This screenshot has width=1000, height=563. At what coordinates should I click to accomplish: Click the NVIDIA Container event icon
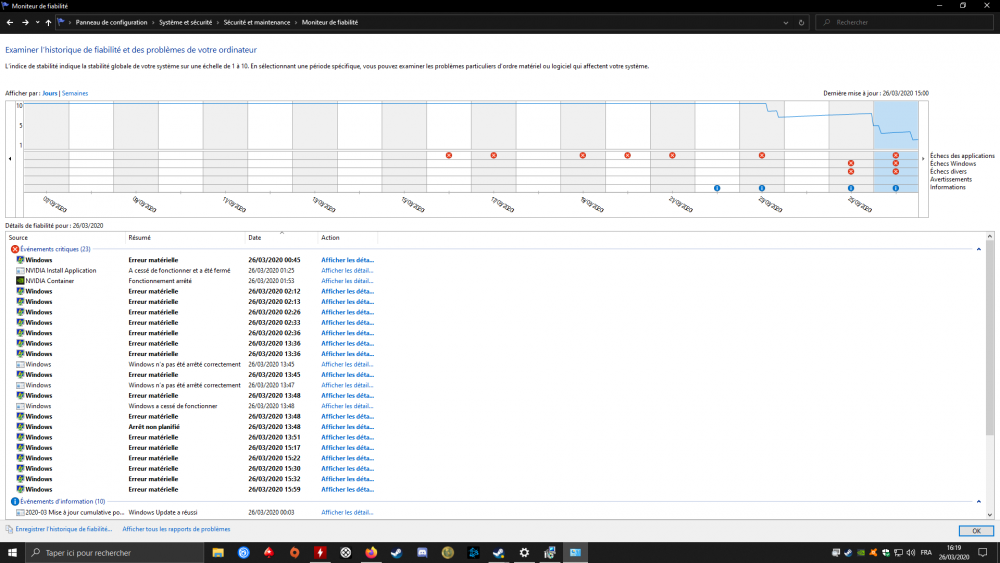pyautogui.click(x=20, y=281)
